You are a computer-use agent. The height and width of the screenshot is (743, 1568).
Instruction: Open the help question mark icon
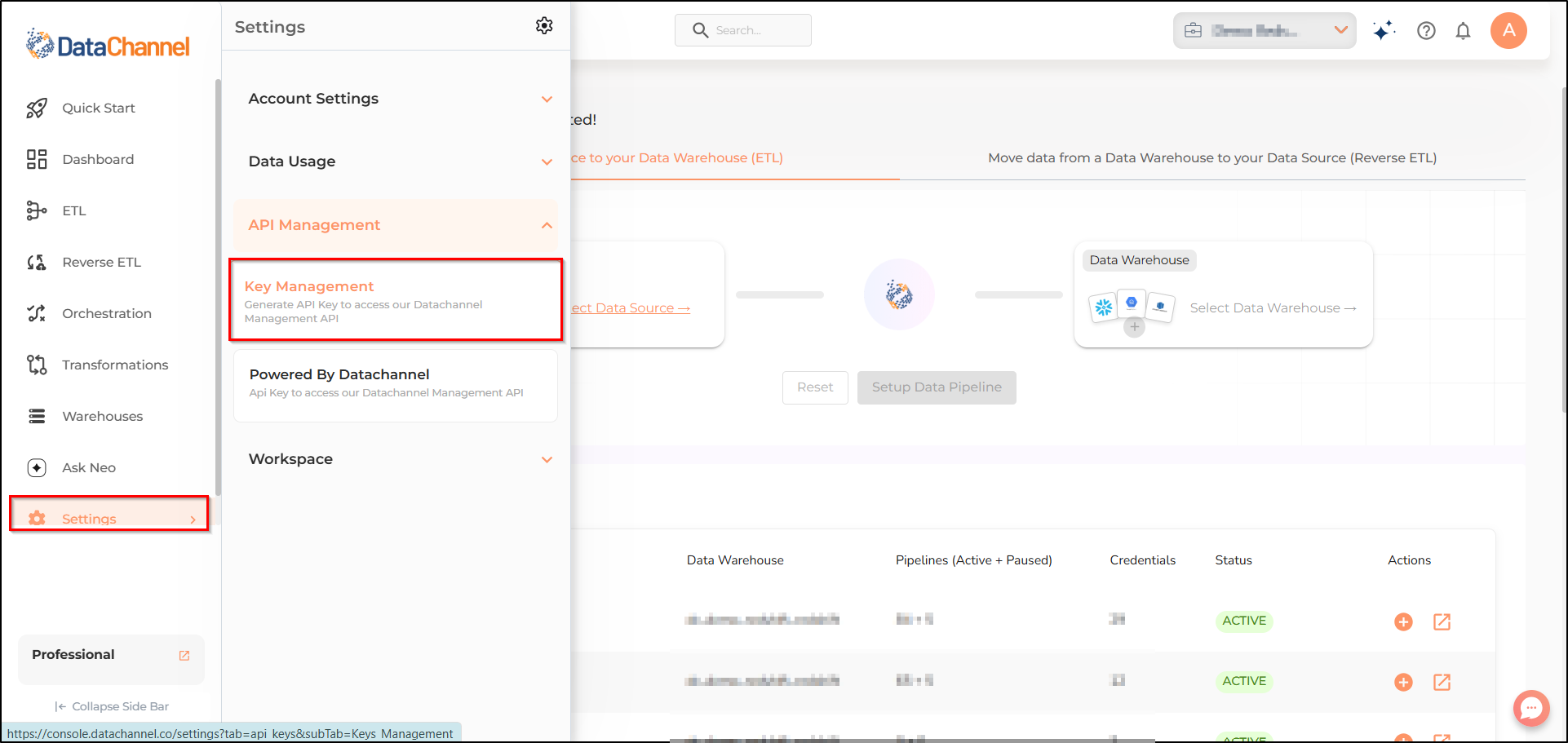(x=1426, y=31)
